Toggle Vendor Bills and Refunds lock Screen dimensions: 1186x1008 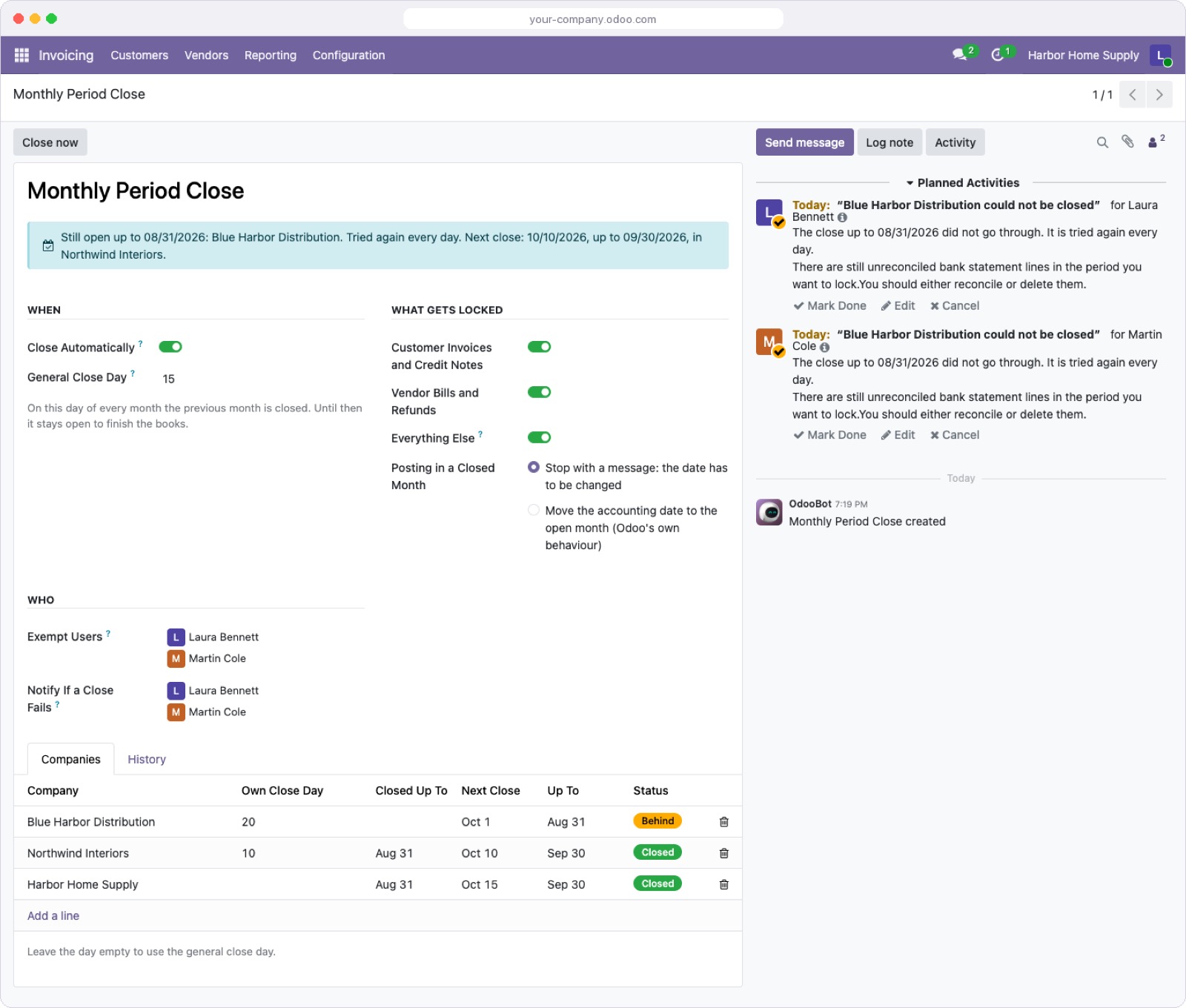(539, 392)
